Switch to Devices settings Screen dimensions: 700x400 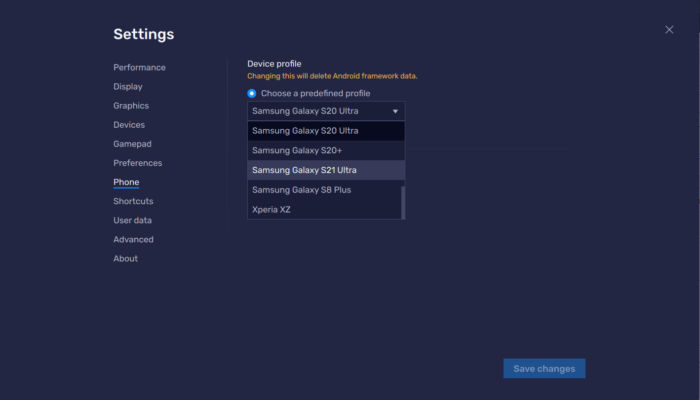129,125
